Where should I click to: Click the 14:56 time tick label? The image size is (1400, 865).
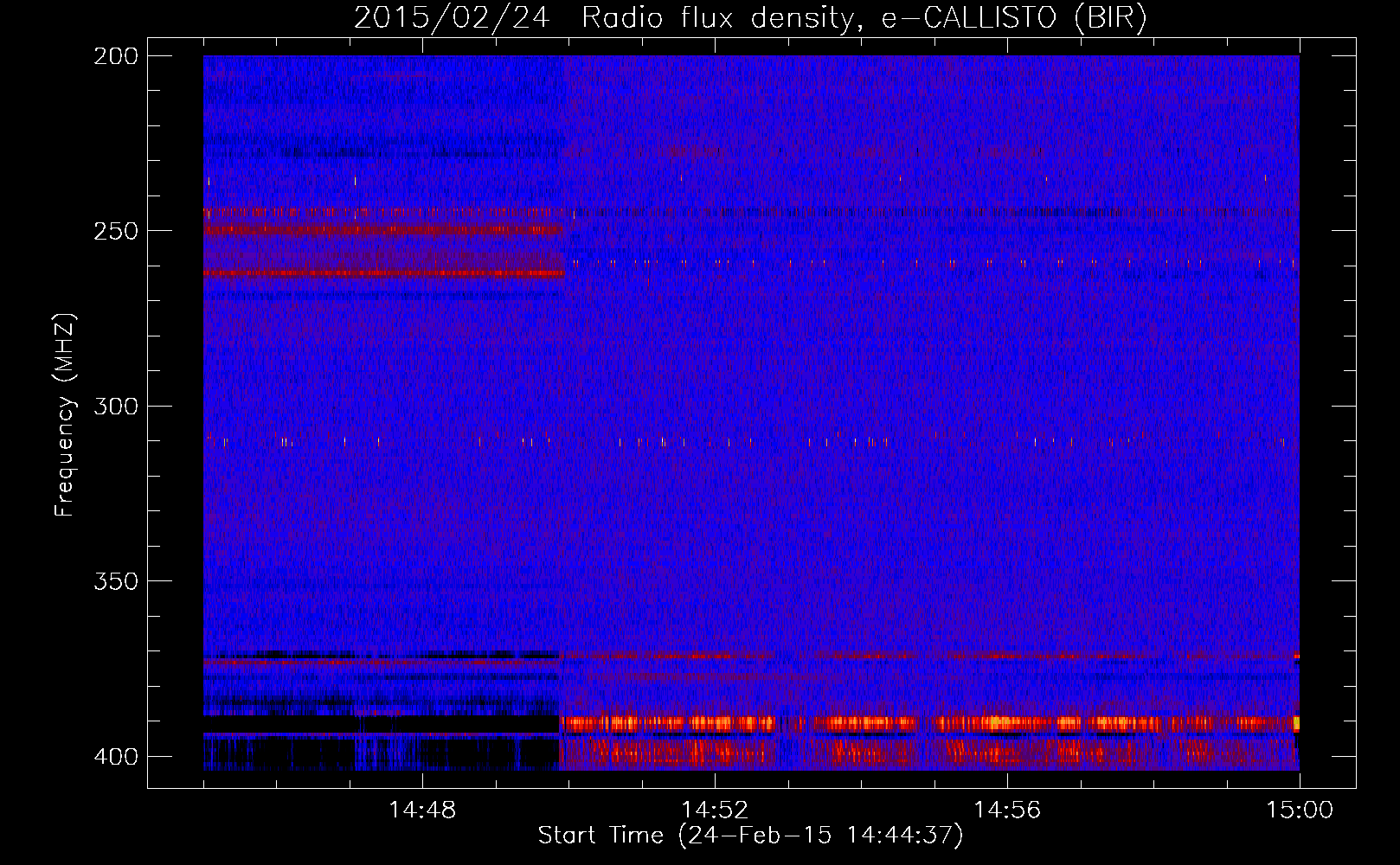coord(1007,811)
